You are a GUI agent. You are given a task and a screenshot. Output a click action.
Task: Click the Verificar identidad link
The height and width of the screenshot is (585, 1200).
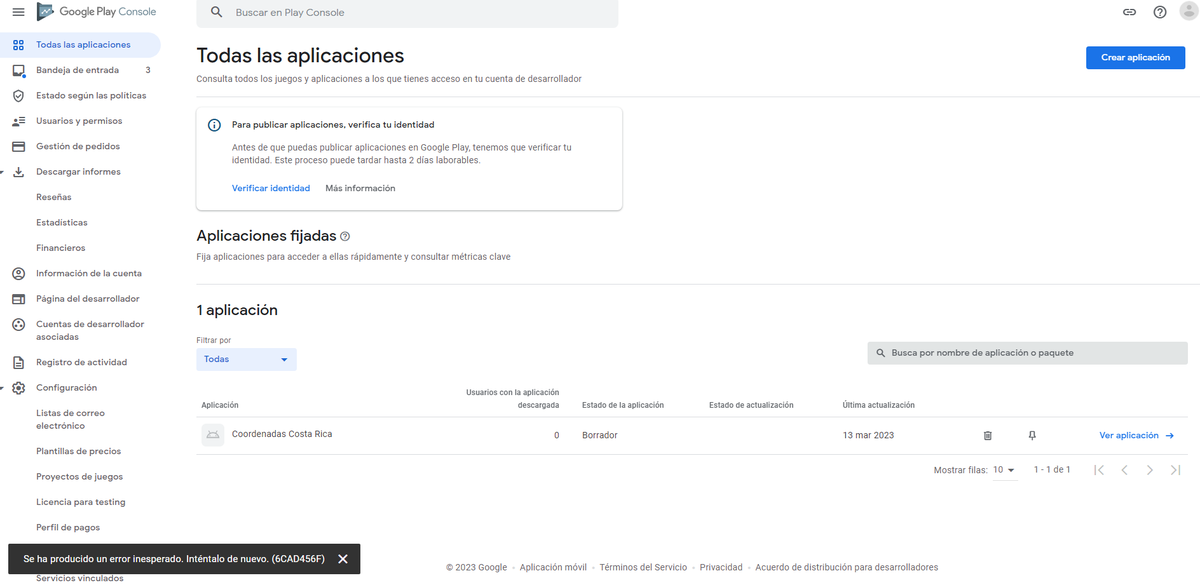(271, 188)
